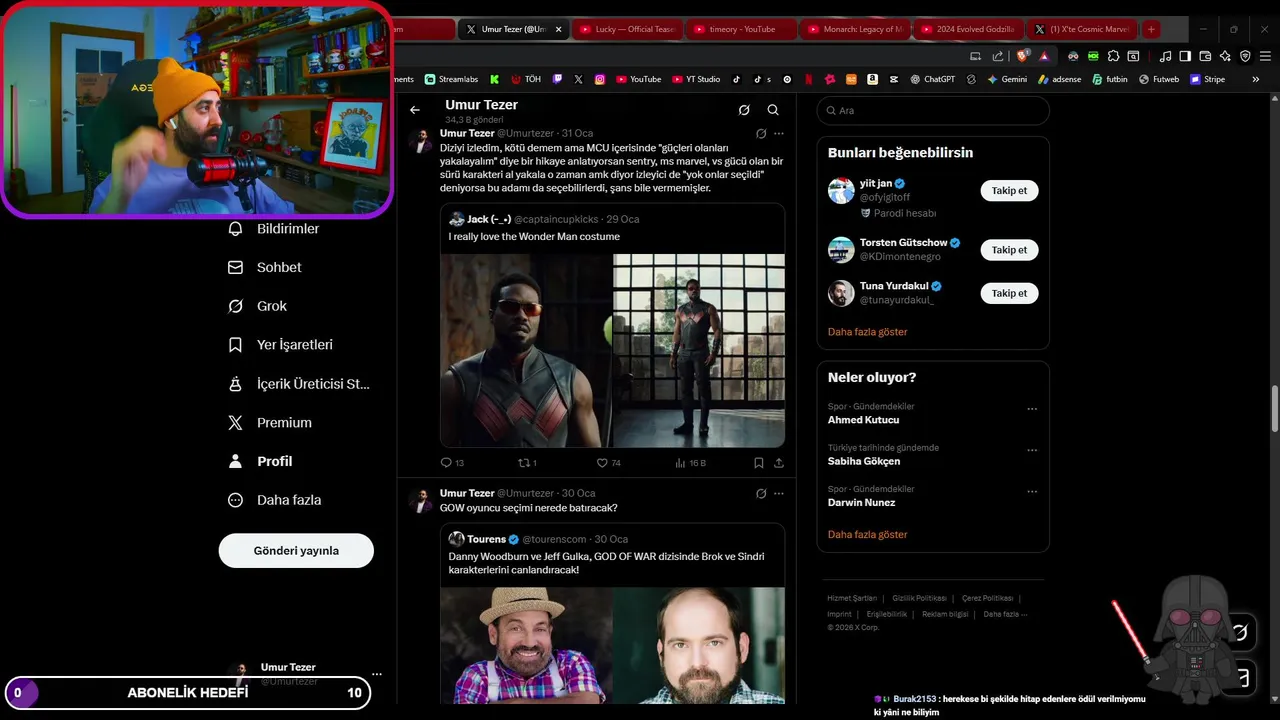Switch to the 2024 Evolved Godzilla tab

coord(969,29)
